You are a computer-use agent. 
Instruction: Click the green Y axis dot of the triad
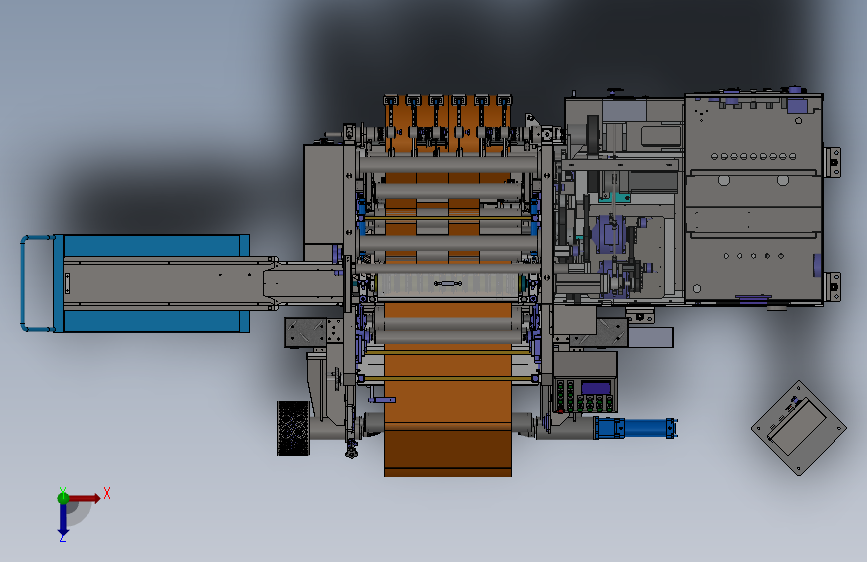[63, 498]
